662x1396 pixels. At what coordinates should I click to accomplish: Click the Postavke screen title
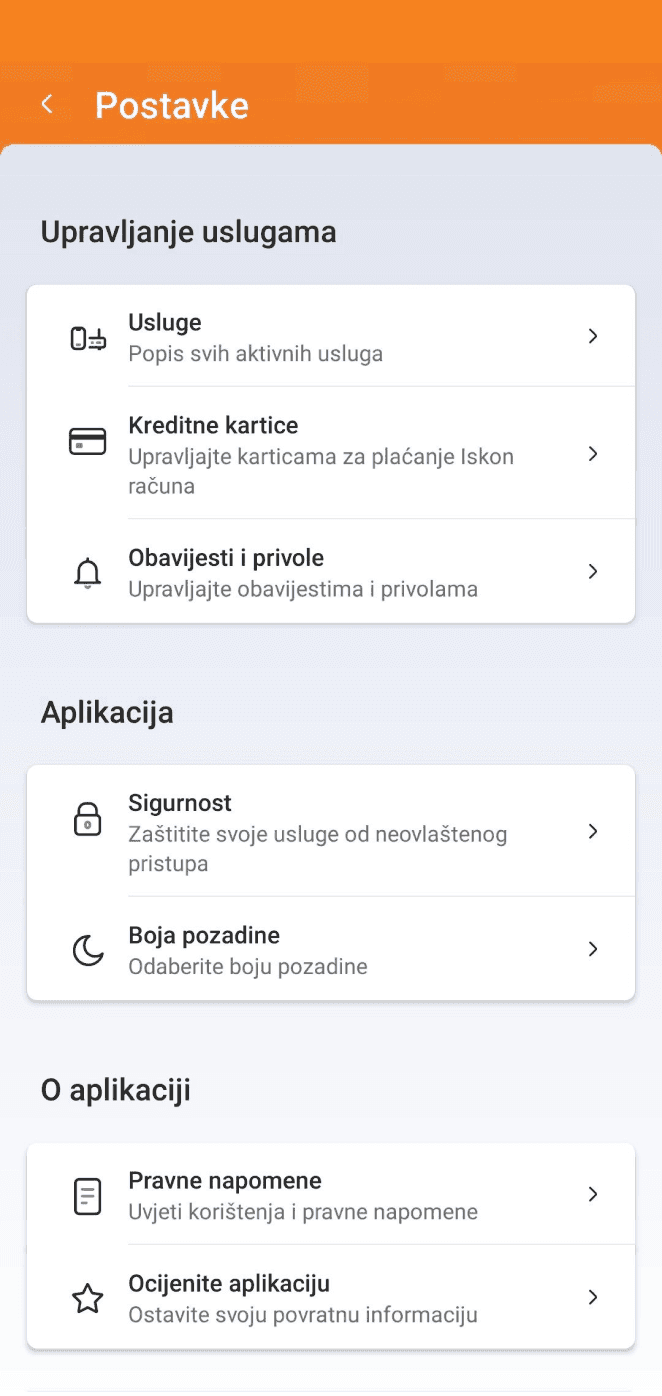[x=171, y=104]
